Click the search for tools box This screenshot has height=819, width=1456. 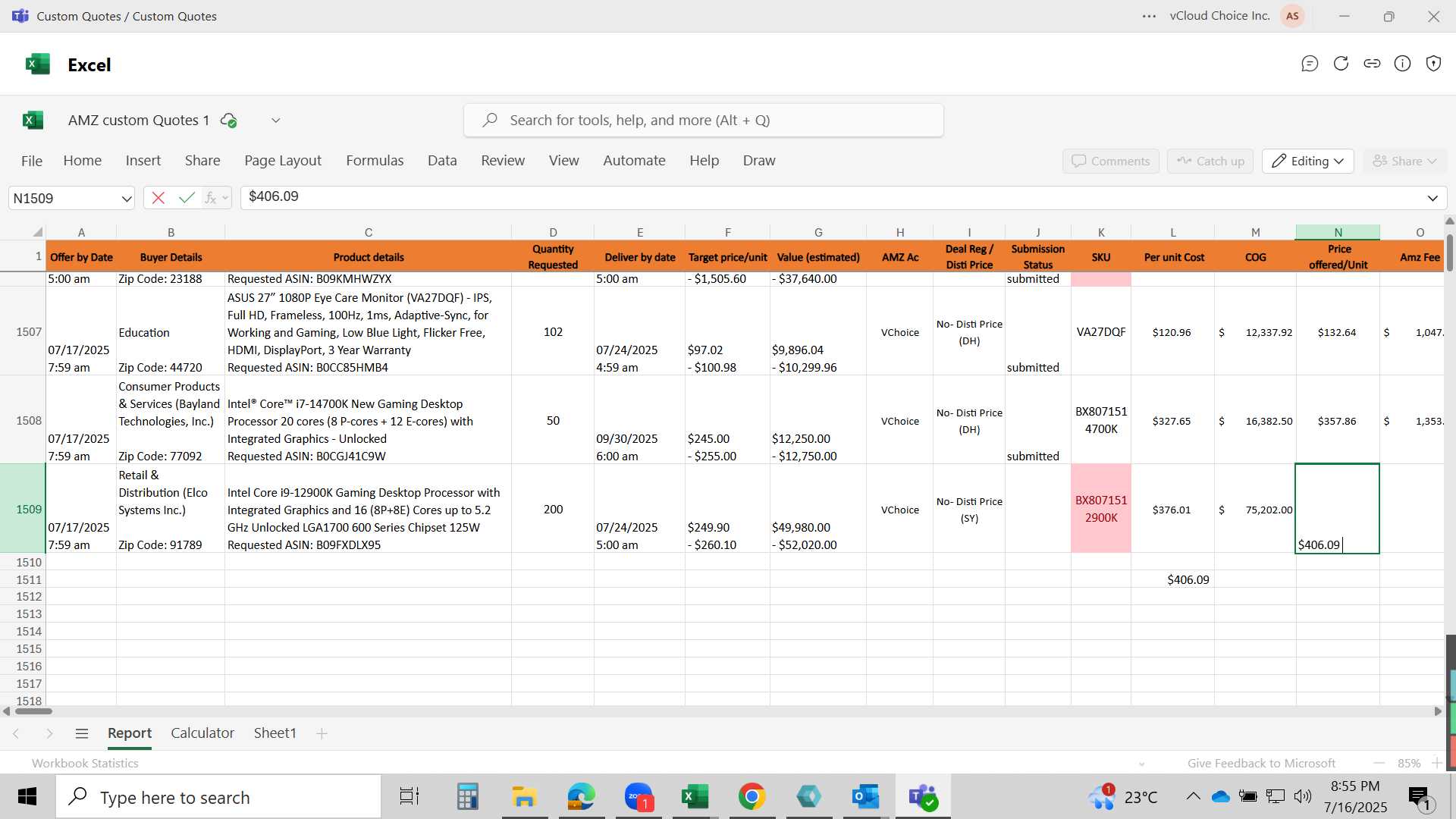pos(704,121)
